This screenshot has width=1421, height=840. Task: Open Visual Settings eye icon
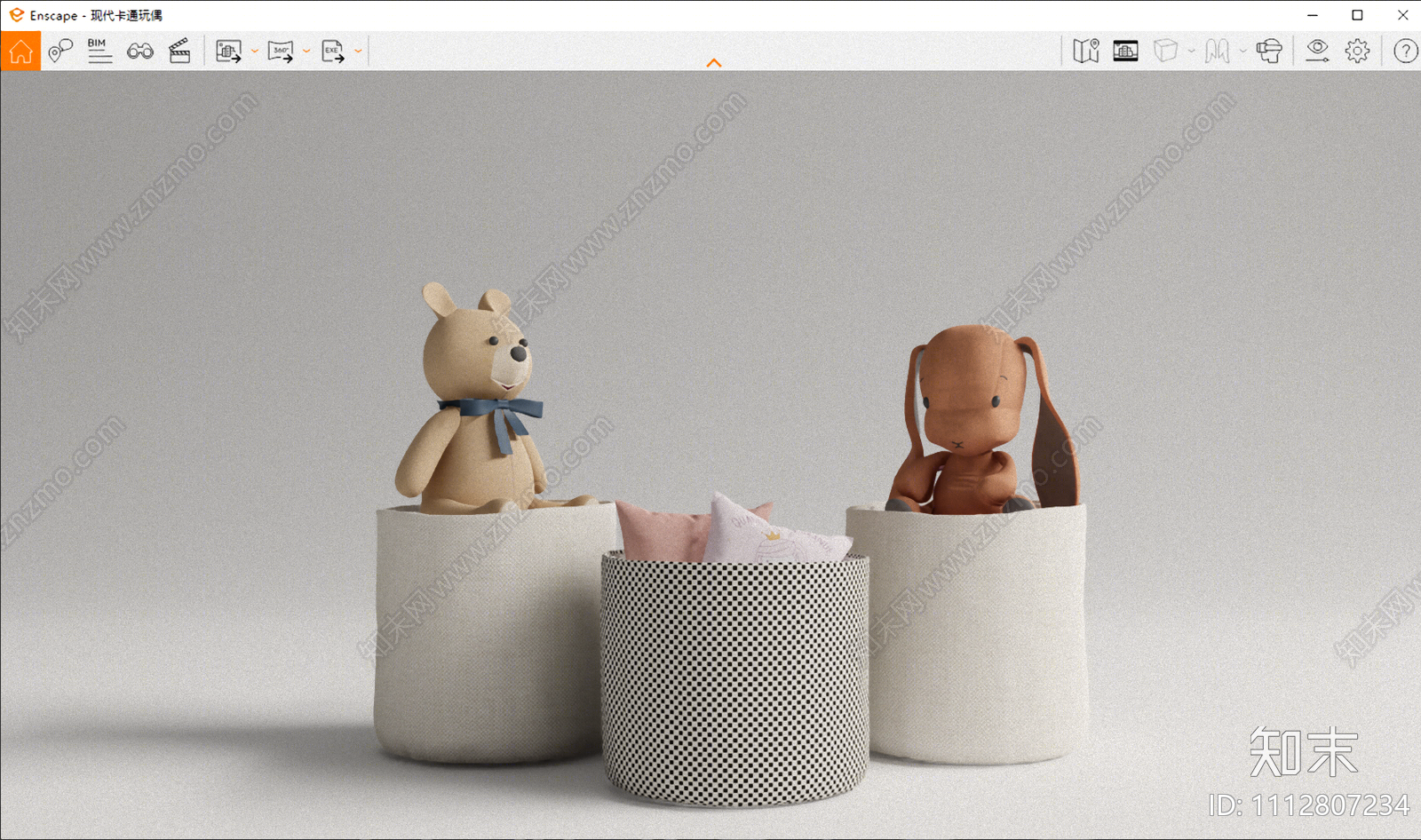tap(1317, 52)
